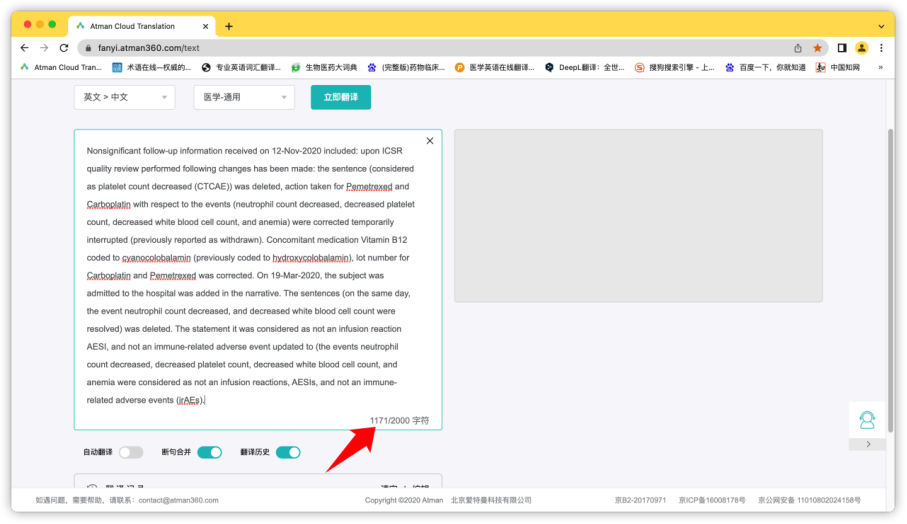Screen dimensions: 907x524
Task: Click the page vertical scrollbar
Action: [x=890, y=280]
